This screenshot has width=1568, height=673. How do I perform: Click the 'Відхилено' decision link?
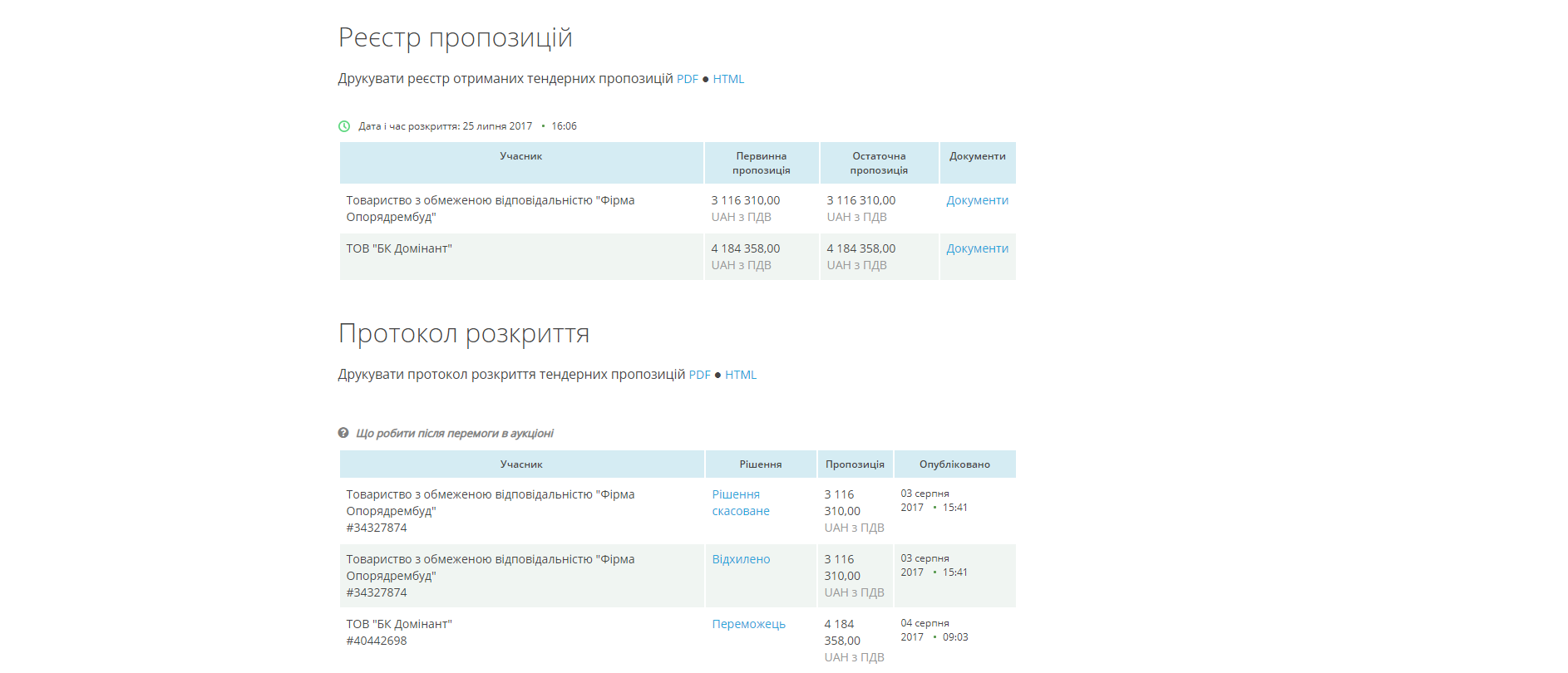tap(741, 559)
